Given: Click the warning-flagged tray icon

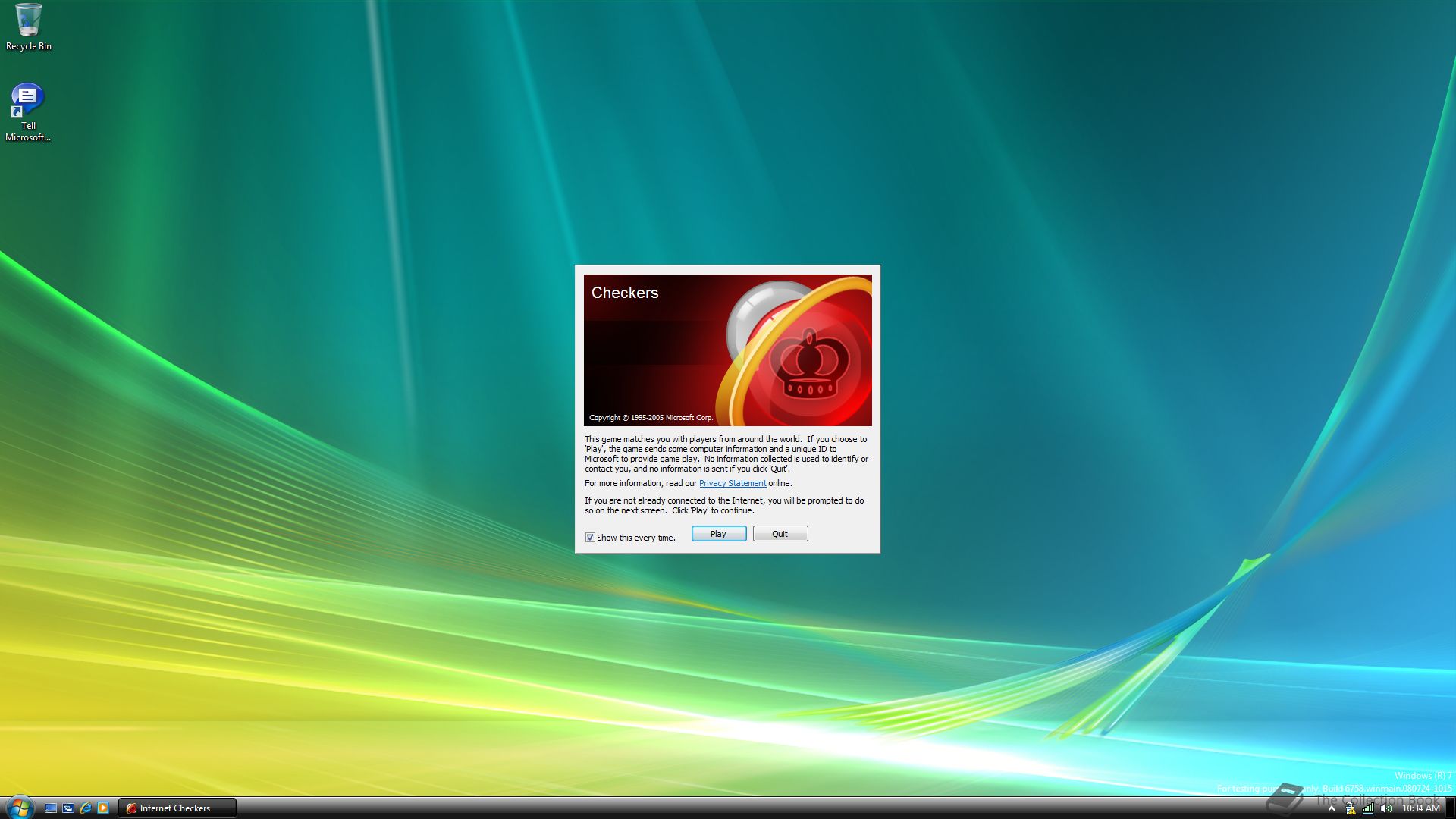Looking at the screenshot, I should pyautogui.click(x=1350, y=808).
